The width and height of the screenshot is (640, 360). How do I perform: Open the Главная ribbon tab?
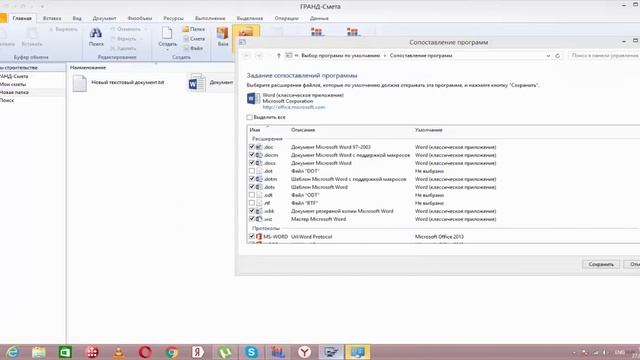(x=22, y=18)
